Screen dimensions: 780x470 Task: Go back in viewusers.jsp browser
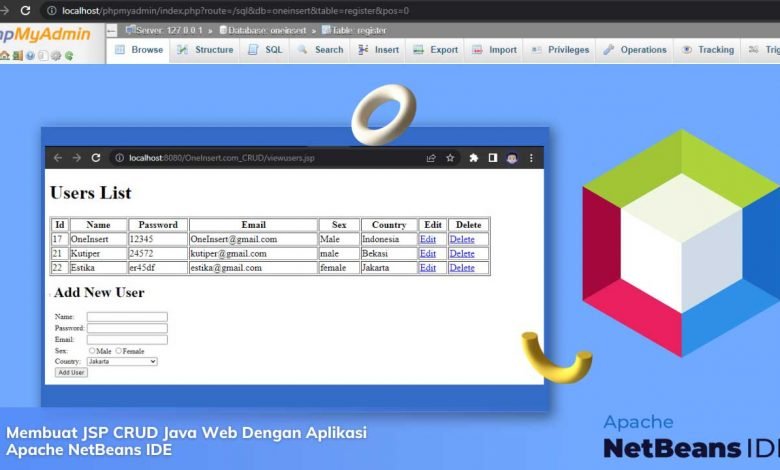tap(58, 158)
